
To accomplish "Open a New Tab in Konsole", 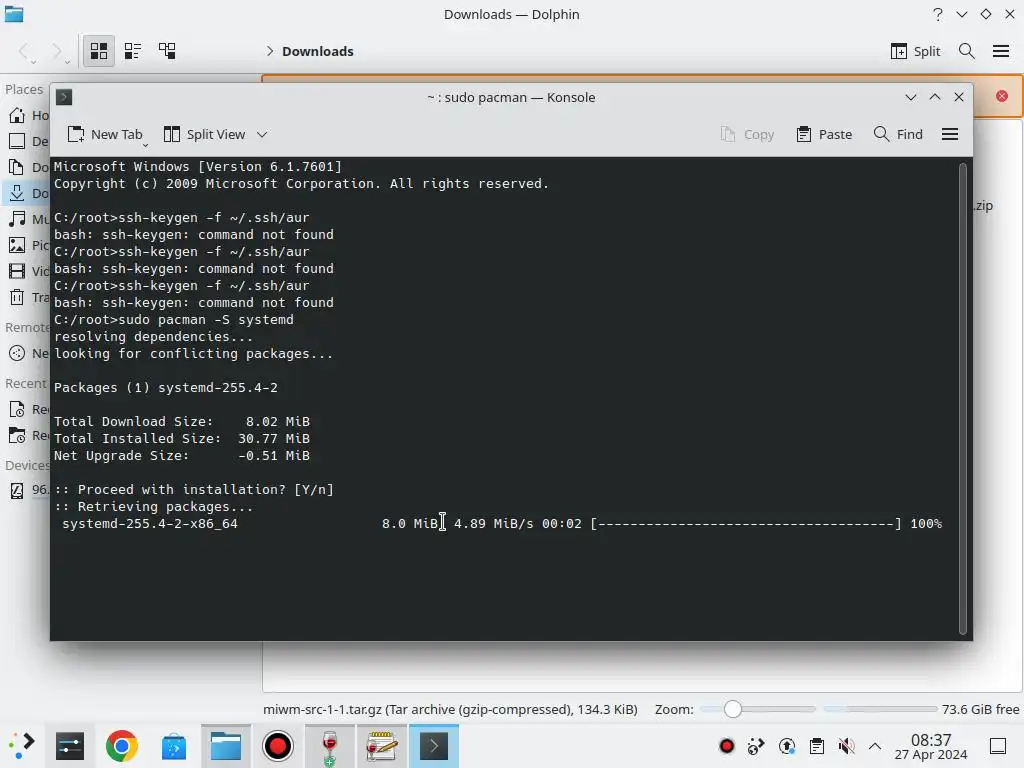I will (x=105, y=135).
